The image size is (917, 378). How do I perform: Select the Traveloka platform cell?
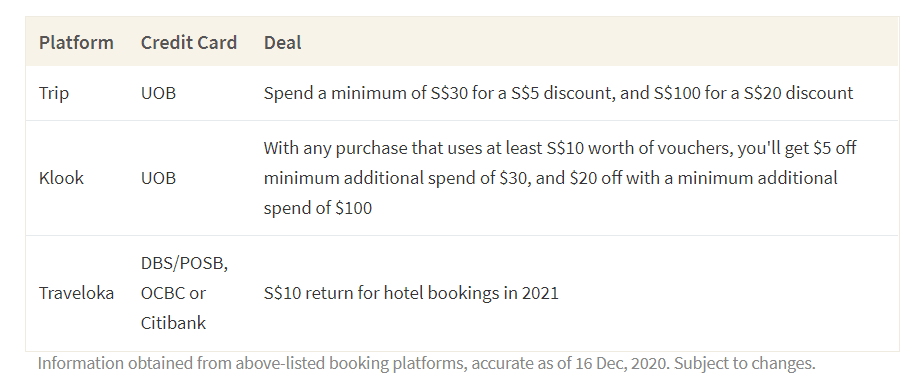click(76, 293)
